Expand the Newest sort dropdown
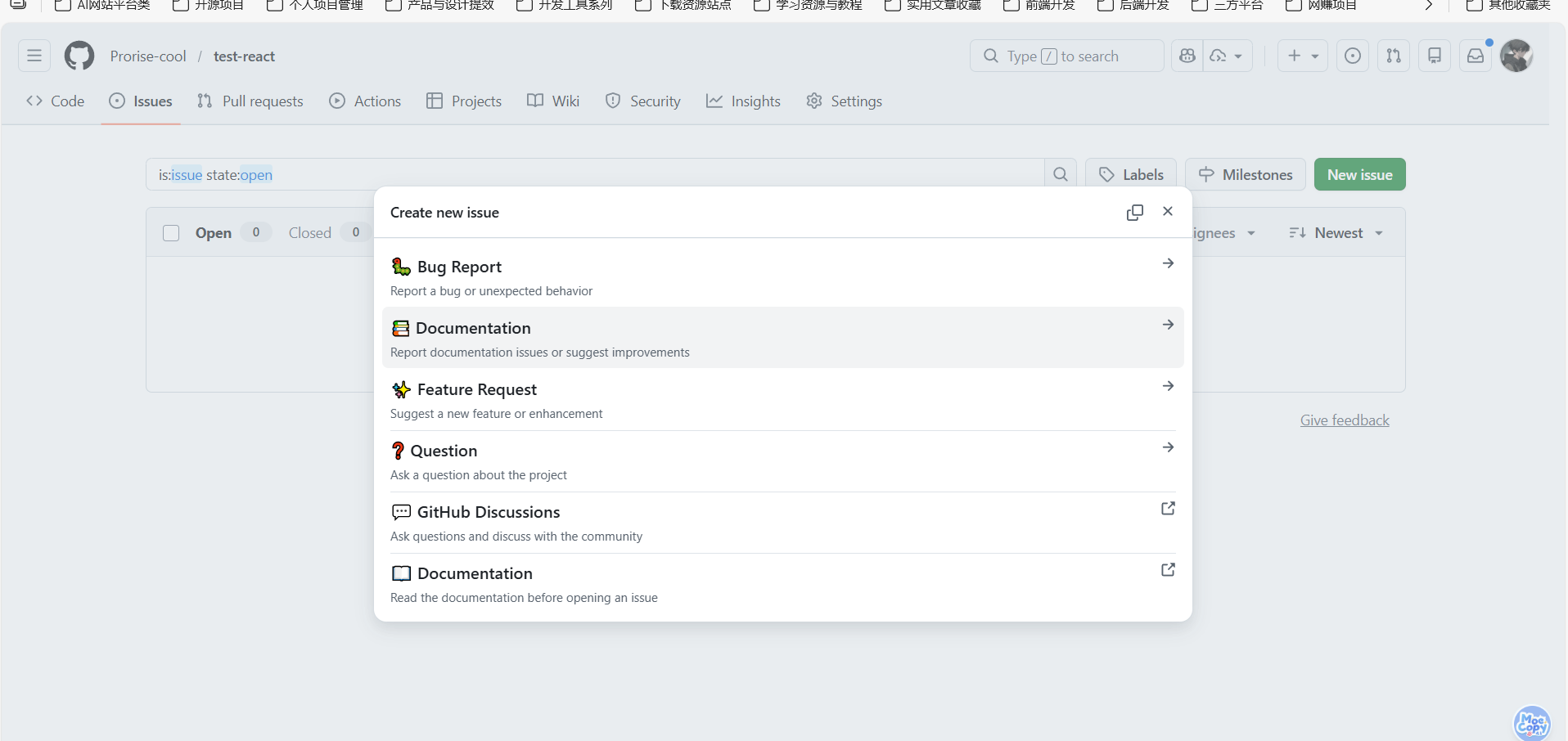Image resolution: width=1568 pixels, height=741 pixels. (x=1336, y=233)
